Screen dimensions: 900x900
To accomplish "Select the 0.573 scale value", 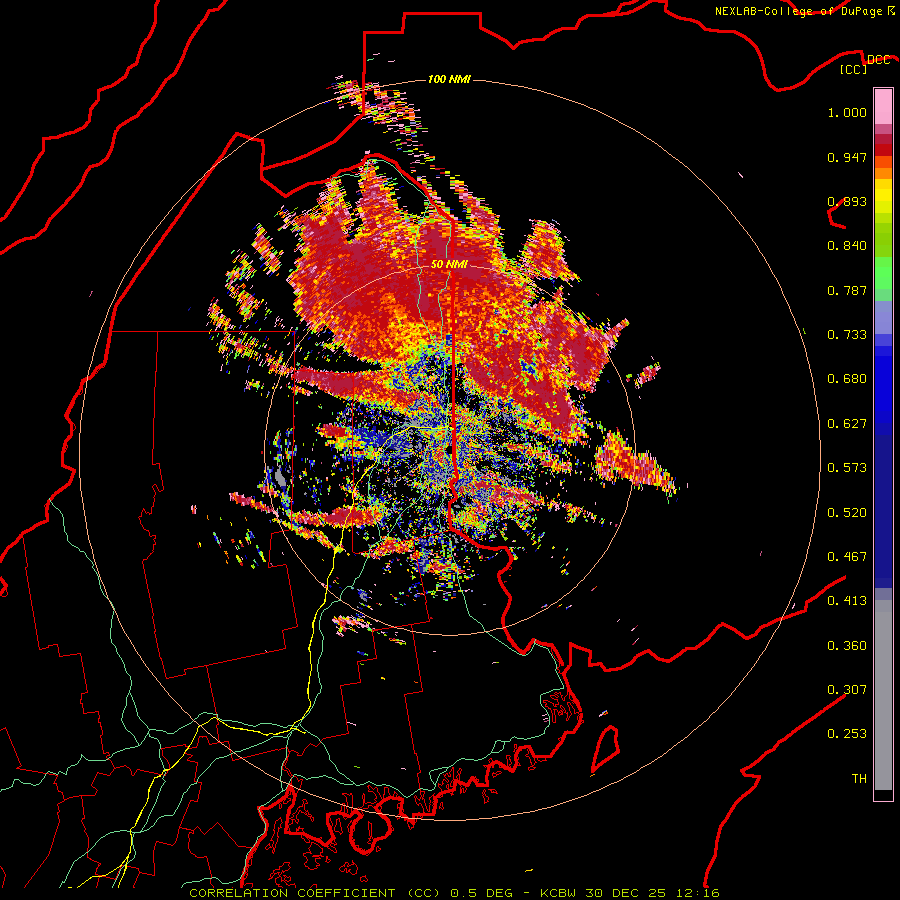I will click(x=847, y=468).
